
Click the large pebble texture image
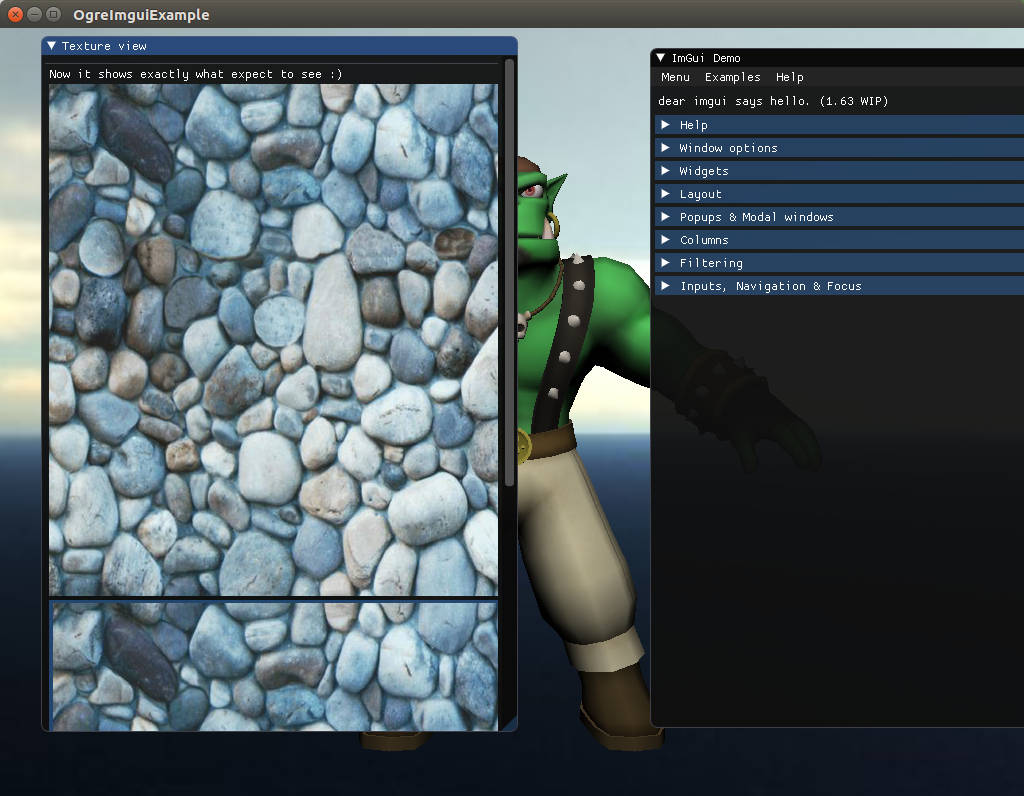274,340
